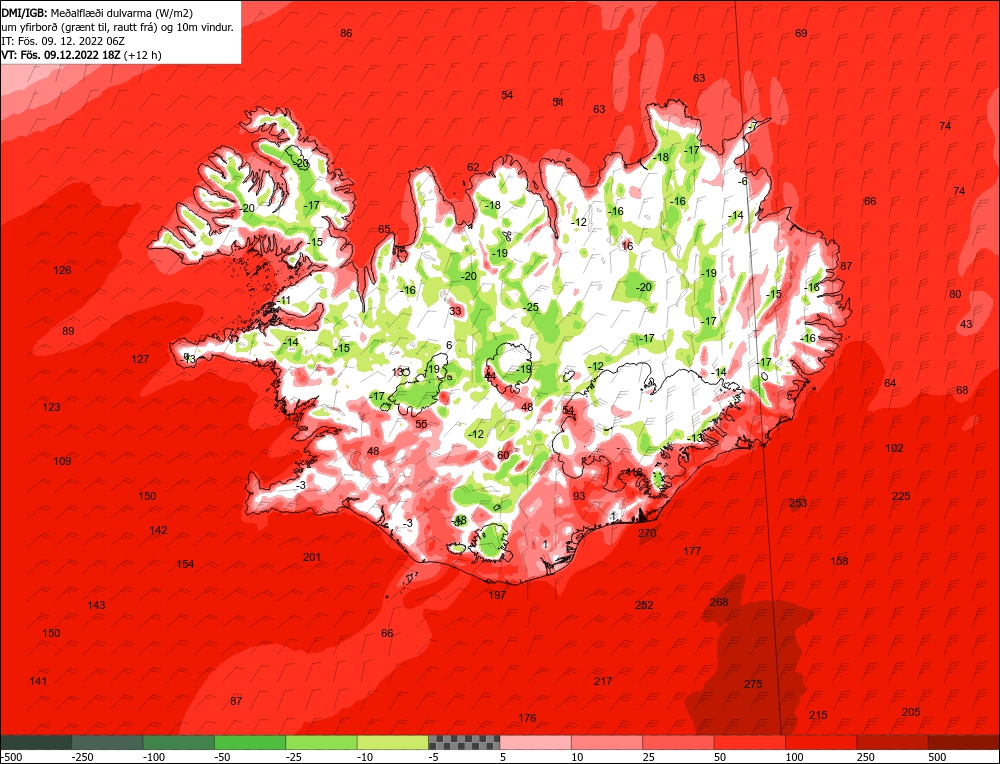This screenshot has height=764, width=1000.
Task: Select the sea value '205' in the lower right corner
Action: coord(911,712)
